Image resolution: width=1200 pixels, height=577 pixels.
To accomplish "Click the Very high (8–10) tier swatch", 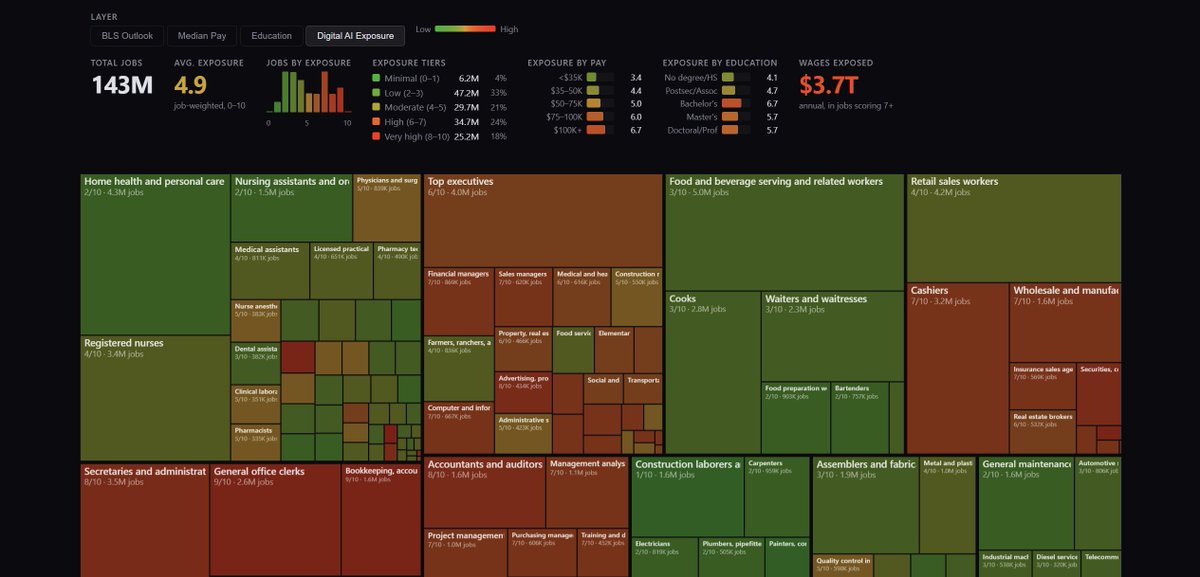I will click(x=376, y=136).
